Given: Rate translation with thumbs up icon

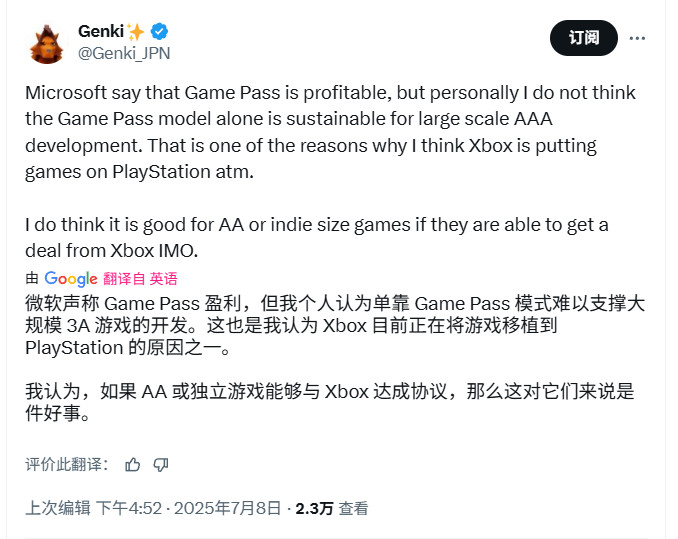Looking at the screenshot, I should (x=133, y=464).
